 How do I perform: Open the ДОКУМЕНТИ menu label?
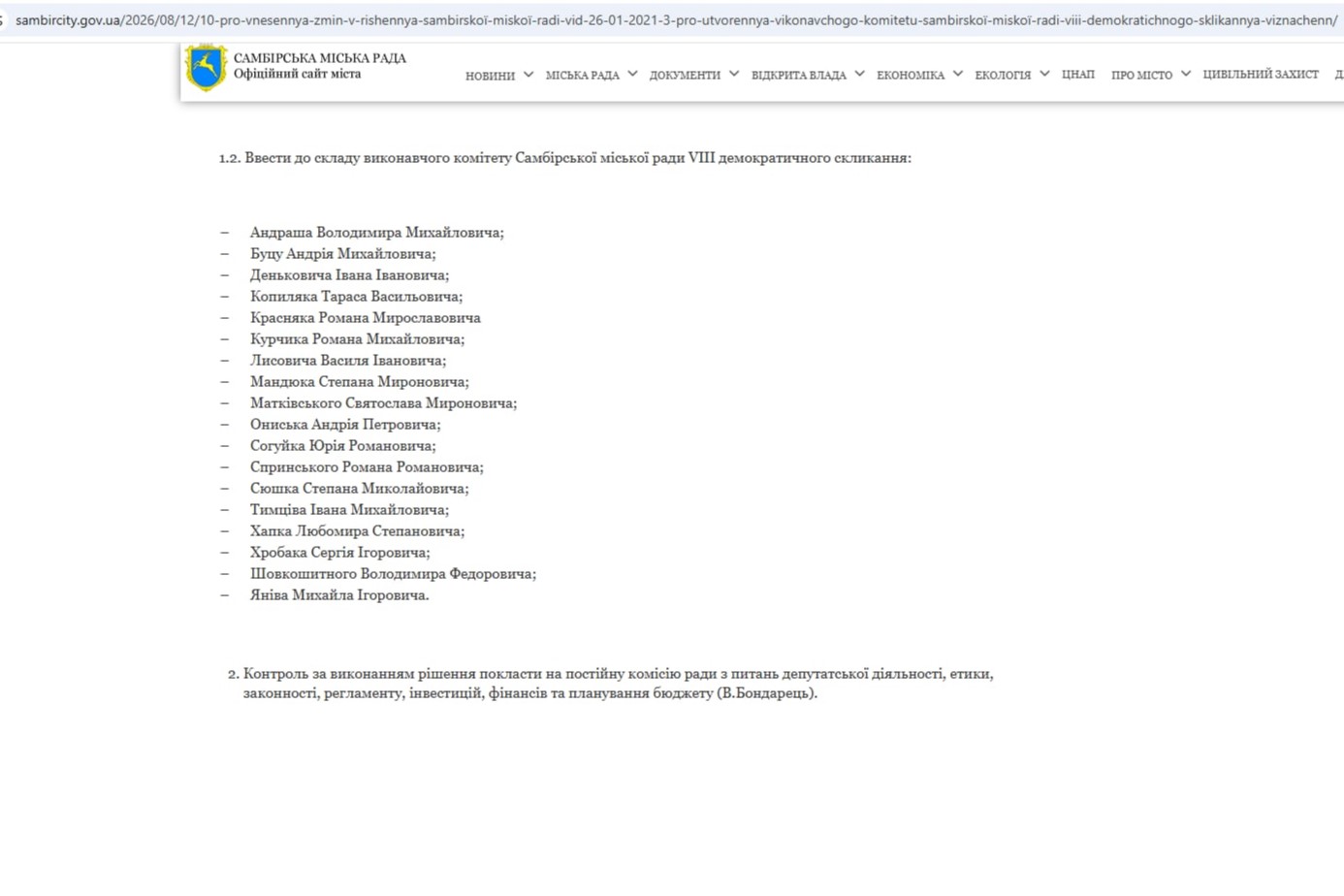[x=685, y=76]
